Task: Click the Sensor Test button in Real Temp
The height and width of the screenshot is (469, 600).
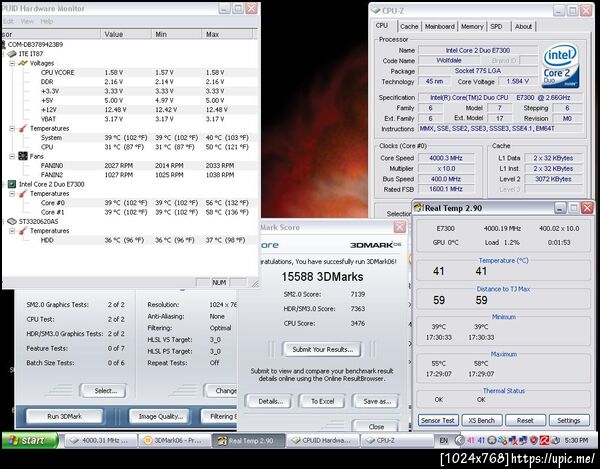Action: coord(438,420)
